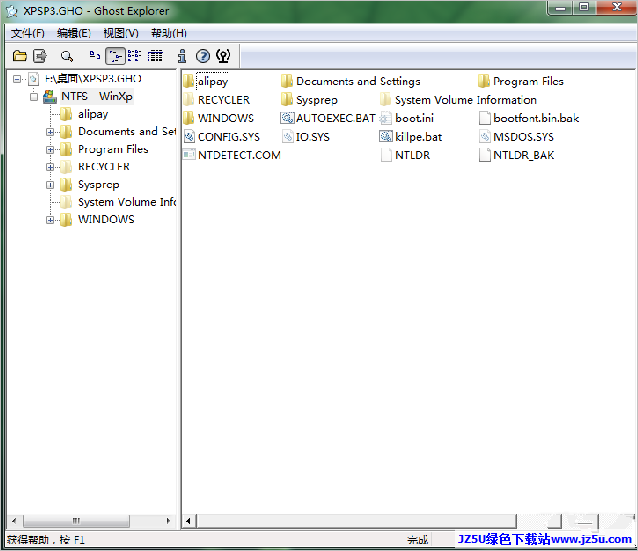This screenshot has width=638, height=551.
Task: Click the Open image file toolbar icon
Action: click(20, 56)
